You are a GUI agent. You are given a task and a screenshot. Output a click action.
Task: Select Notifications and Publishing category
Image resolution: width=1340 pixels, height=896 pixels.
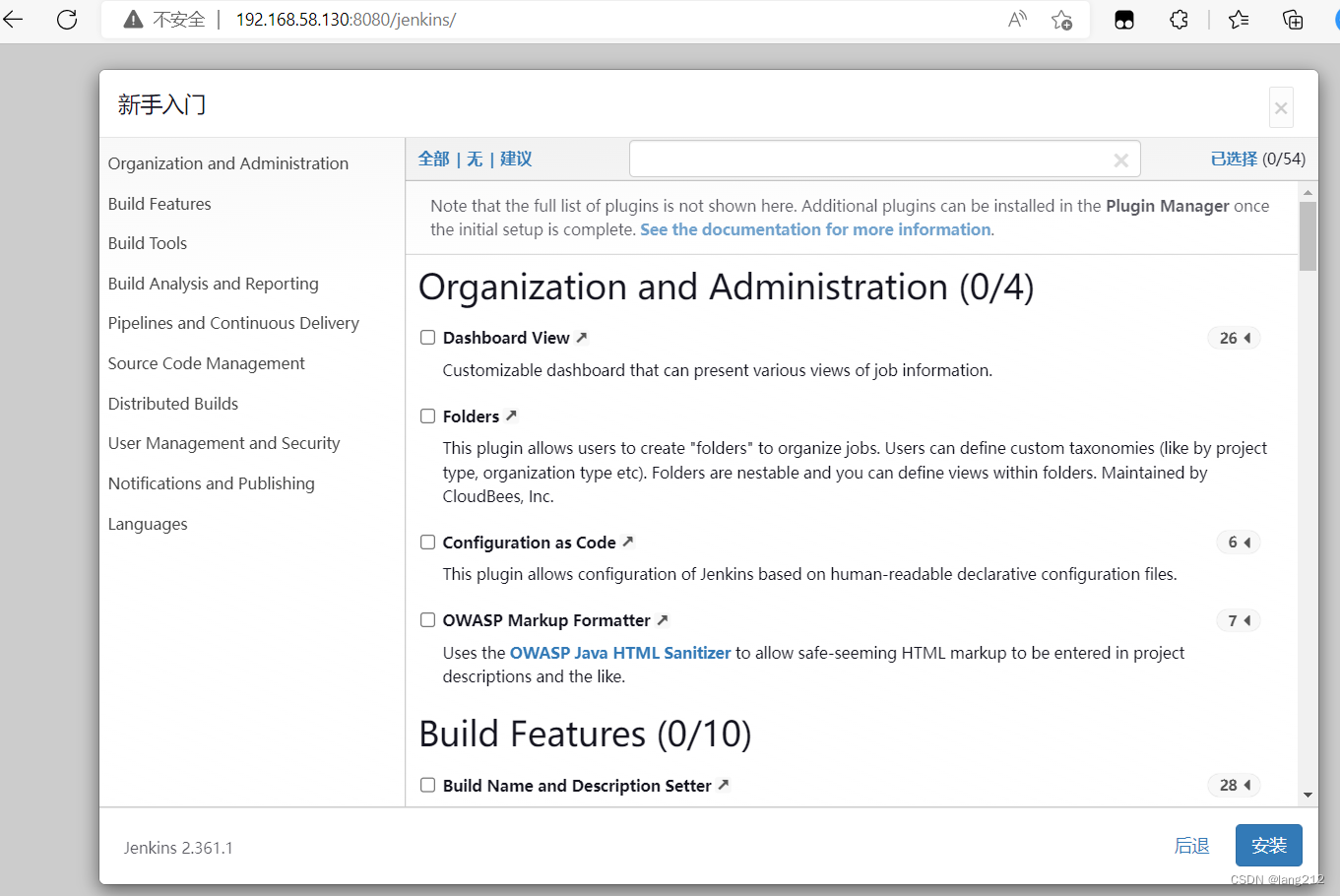click(212, 483)
